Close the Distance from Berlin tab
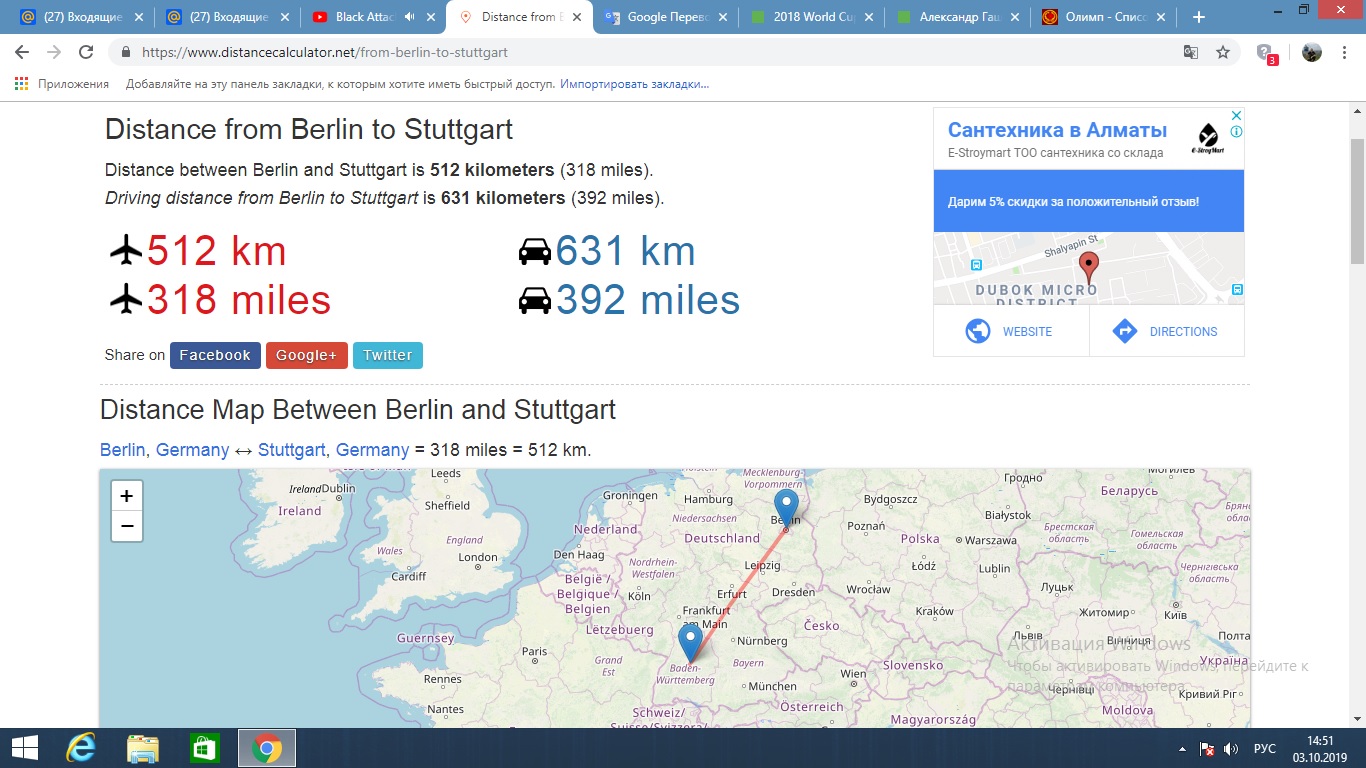 pyautogui.click(x=576, y=17)
